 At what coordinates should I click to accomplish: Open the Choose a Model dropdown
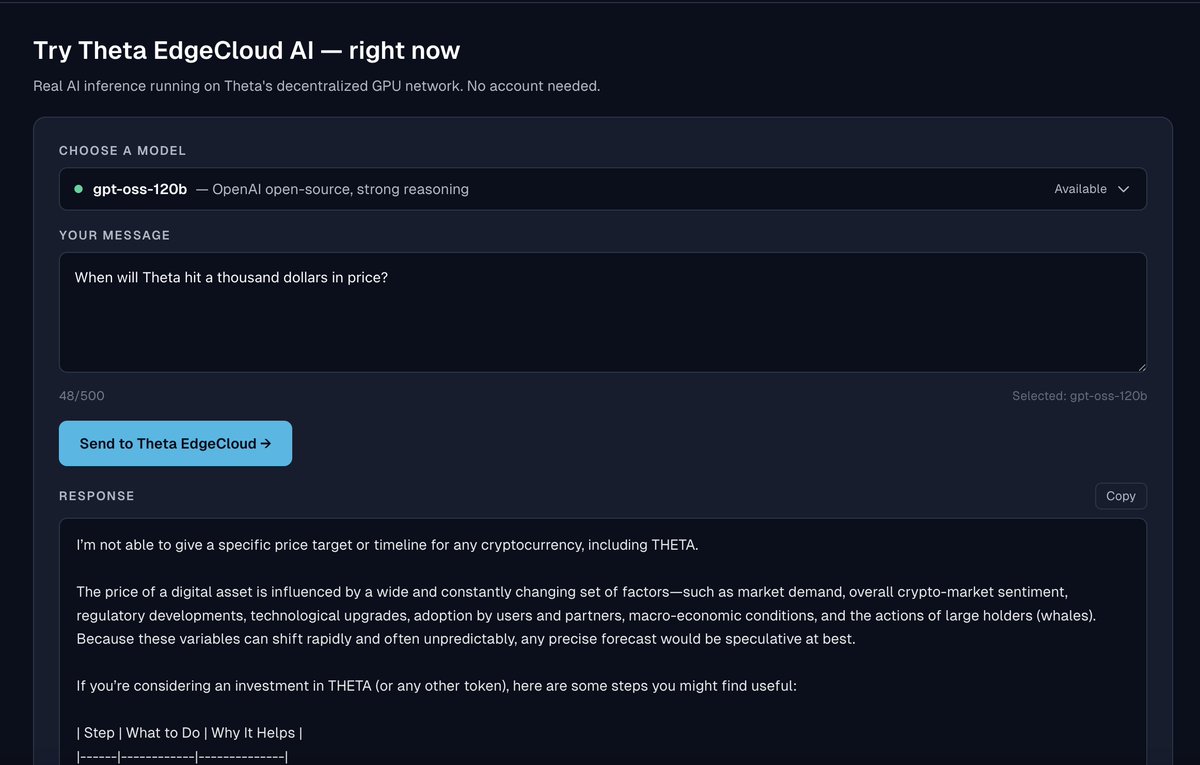click(602, 189)
